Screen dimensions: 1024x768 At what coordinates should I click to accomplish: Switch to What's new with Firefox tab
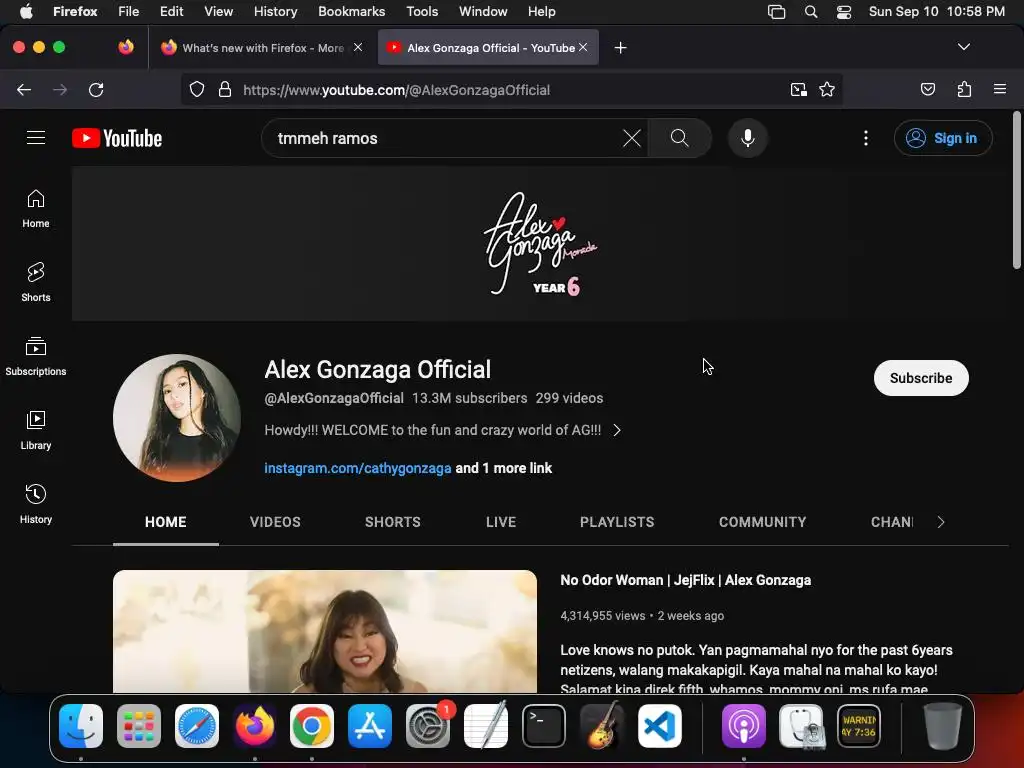(x=261, y=48)
